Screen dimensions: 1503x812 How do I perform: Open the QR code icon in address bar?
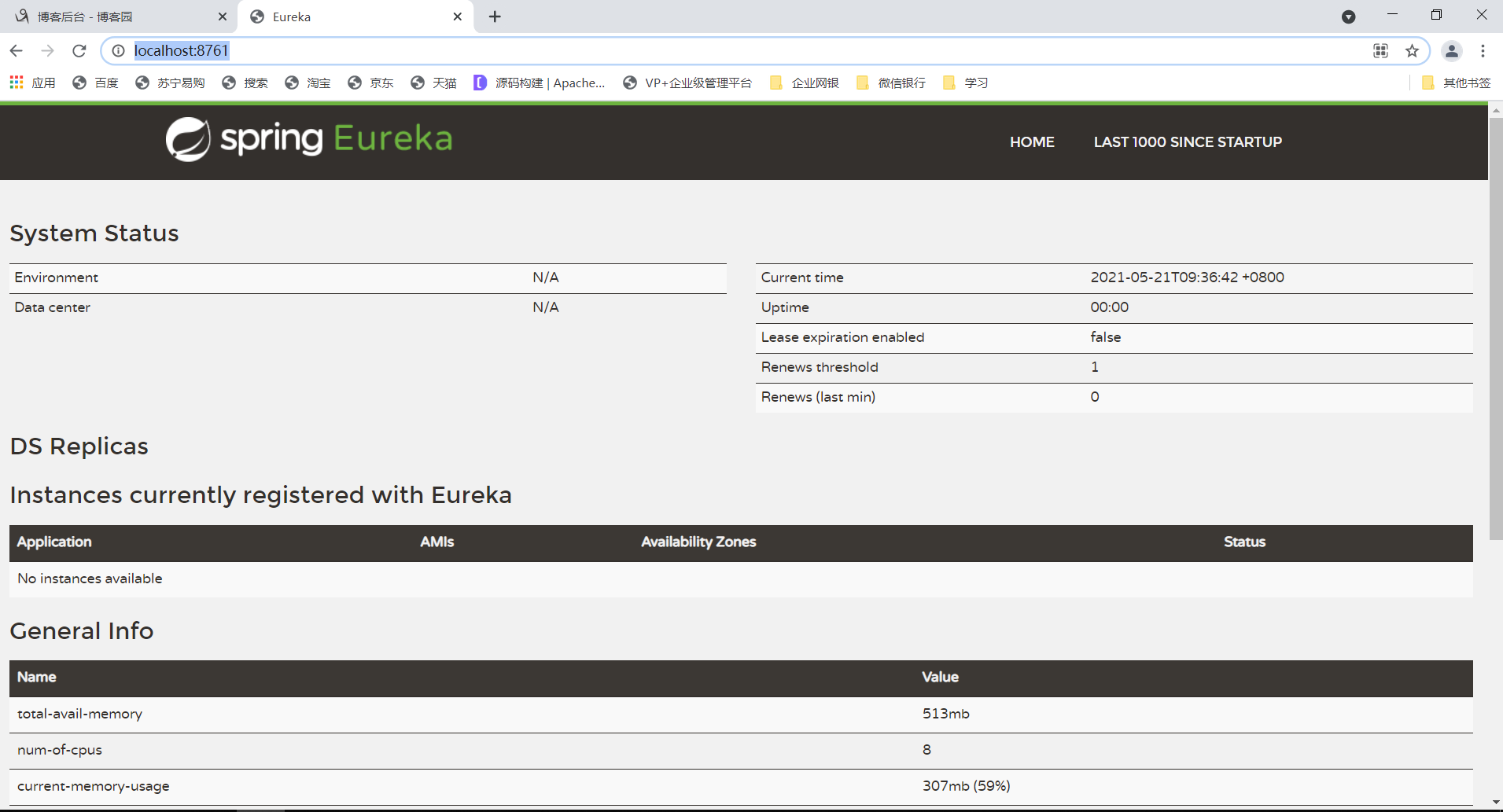coord(1380,51)
